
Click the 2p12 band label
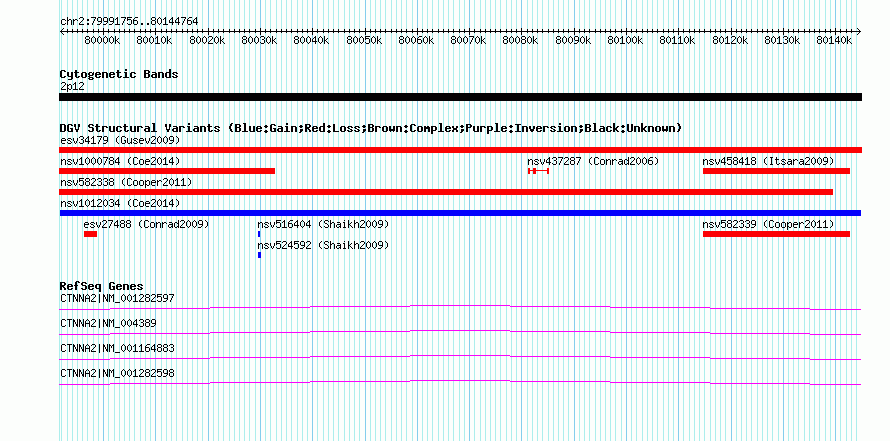point(73,87)
